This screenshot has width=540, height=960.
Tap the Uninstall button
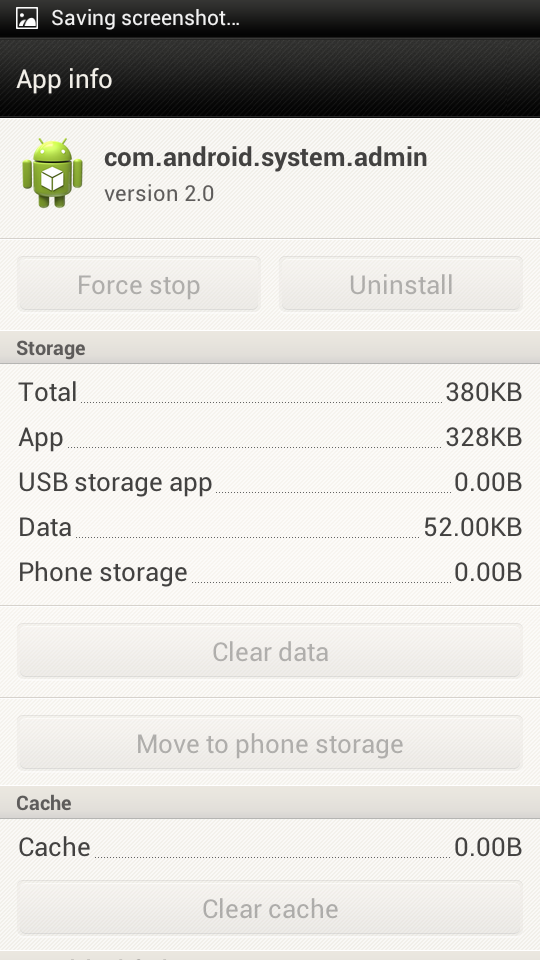pyautogui.click(x=401, y=284)
